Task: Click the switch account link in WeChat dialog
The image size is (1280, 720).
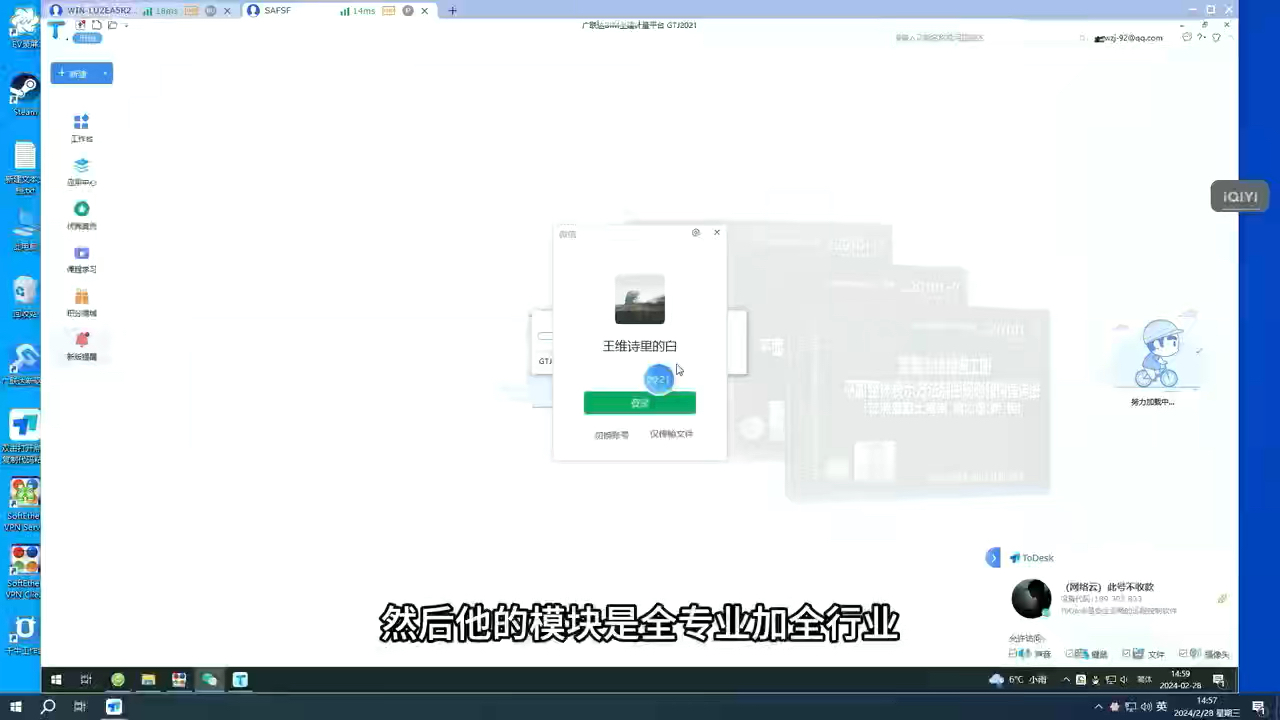Action: [x=612, y=435]
